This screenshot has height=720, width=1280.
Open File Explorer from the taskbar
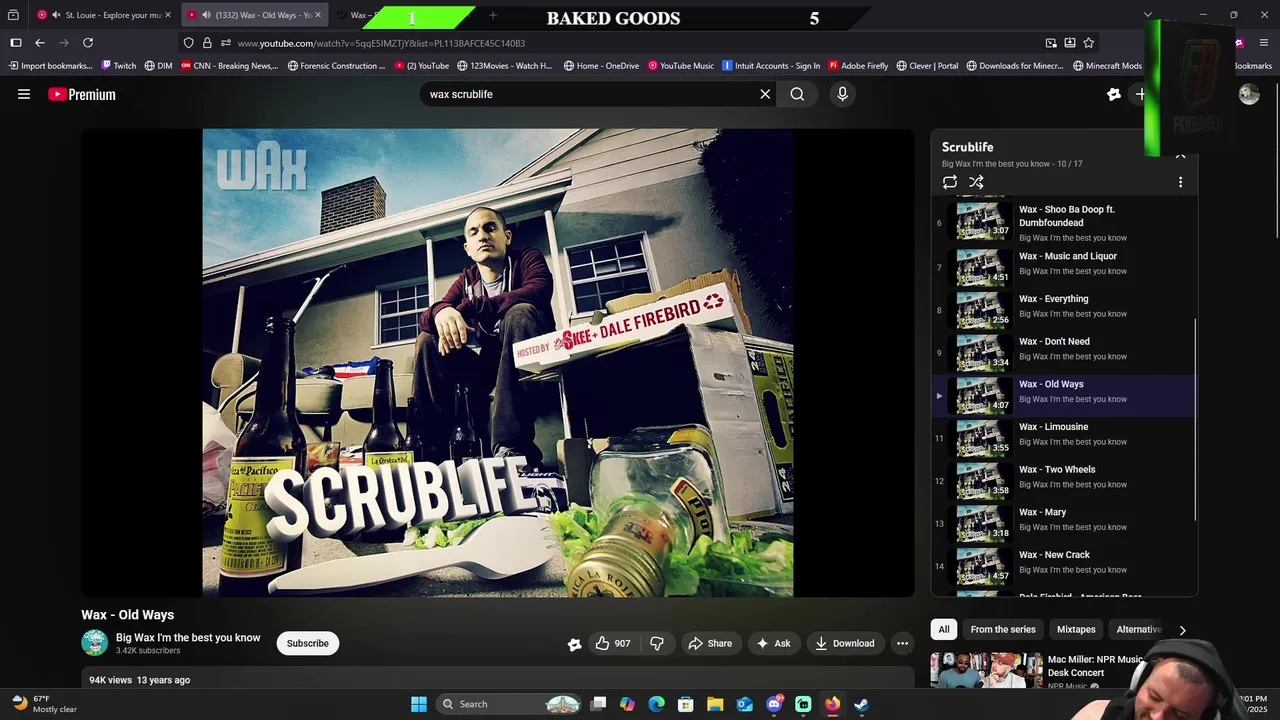715,704
